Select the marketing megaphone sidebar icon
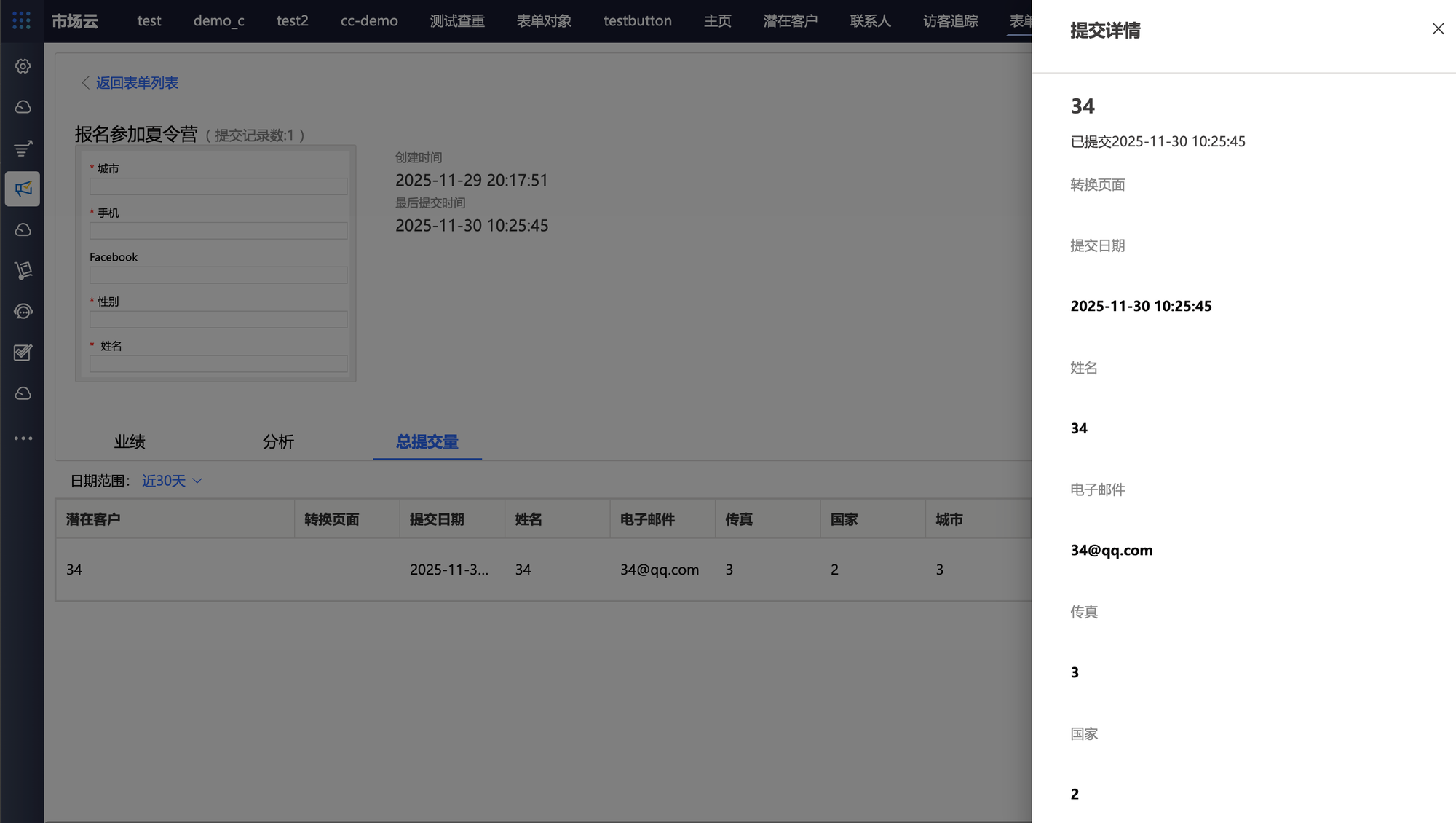This screenshot has height=823, width=1456. 23,189
